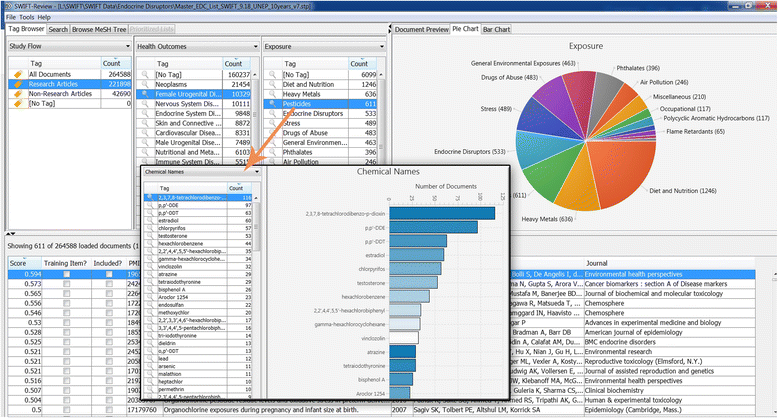Viewport: 778px width, 418px height.
Task: Toggle Training Item checkbox for score 0.5
Action: tap(67, 410)
